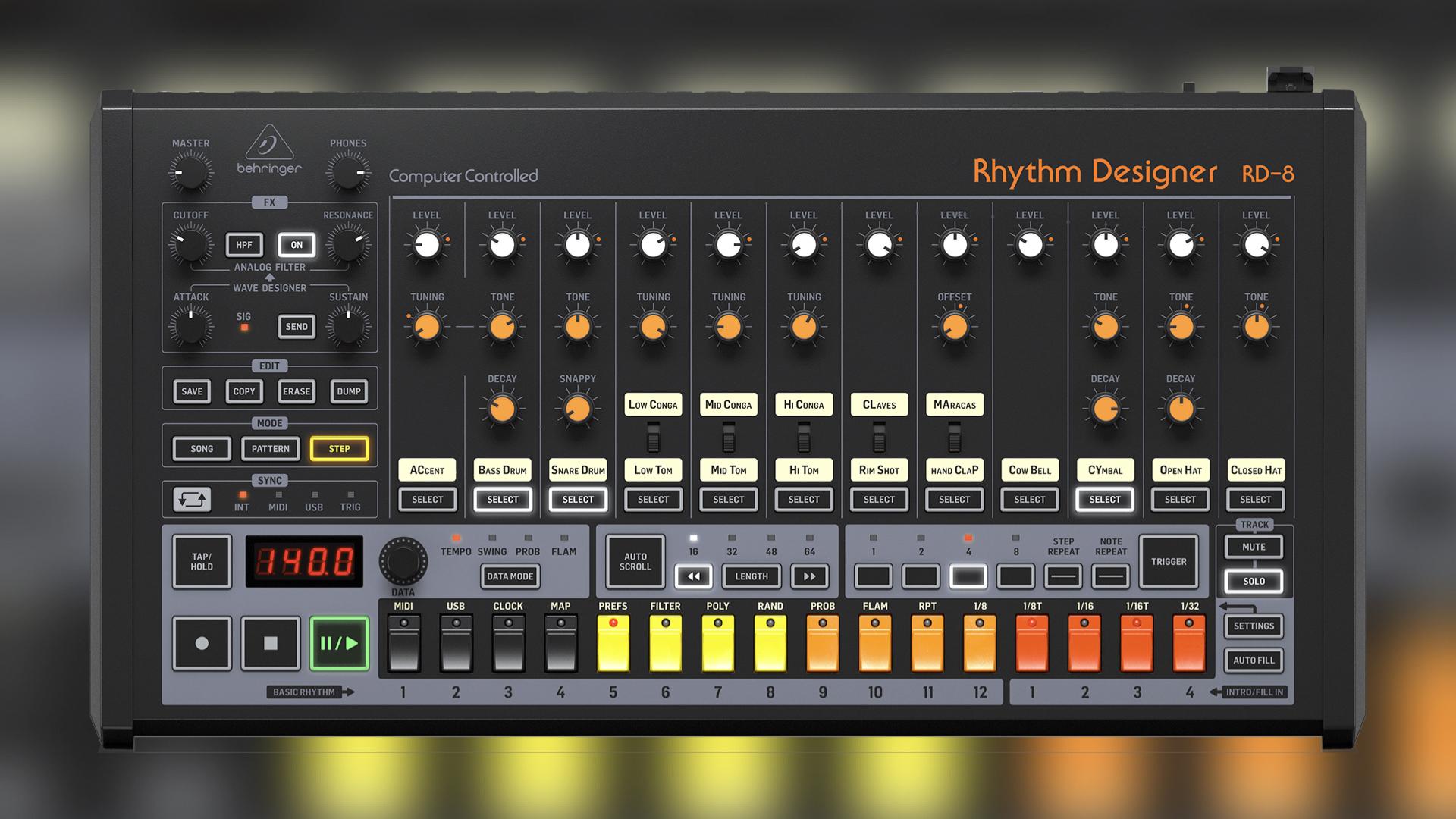This screenshot has width=1456, height=819.
Task: Tap the red 1/16T step key
Action: (x=1137, y=644)
